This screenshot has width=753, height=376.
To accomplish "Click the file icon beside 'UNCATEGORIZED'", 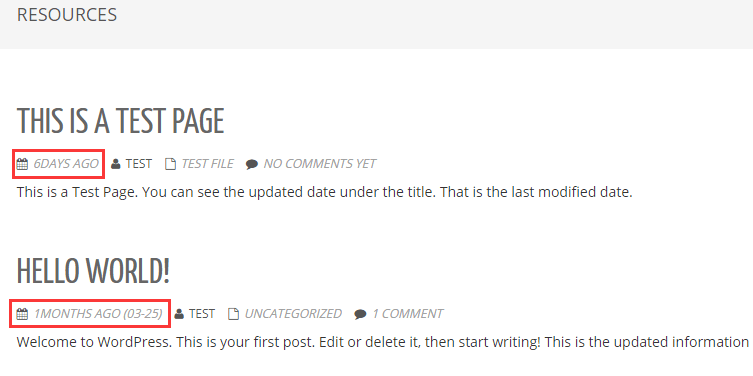I will pos(233,315).
